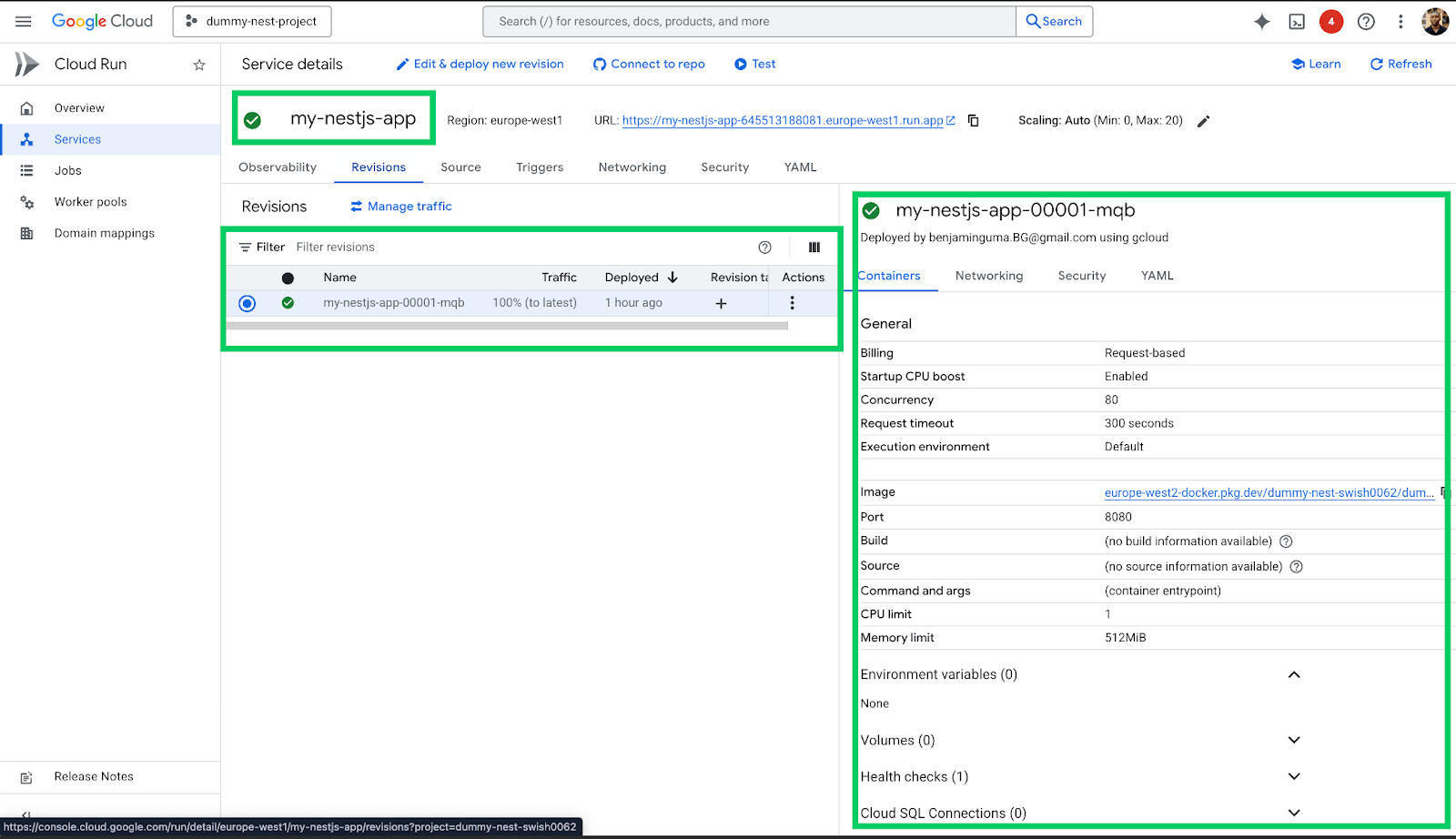This screenshot has height=839, width=1456.
Task: Open the service YAML tab
Action: [801, 167]
